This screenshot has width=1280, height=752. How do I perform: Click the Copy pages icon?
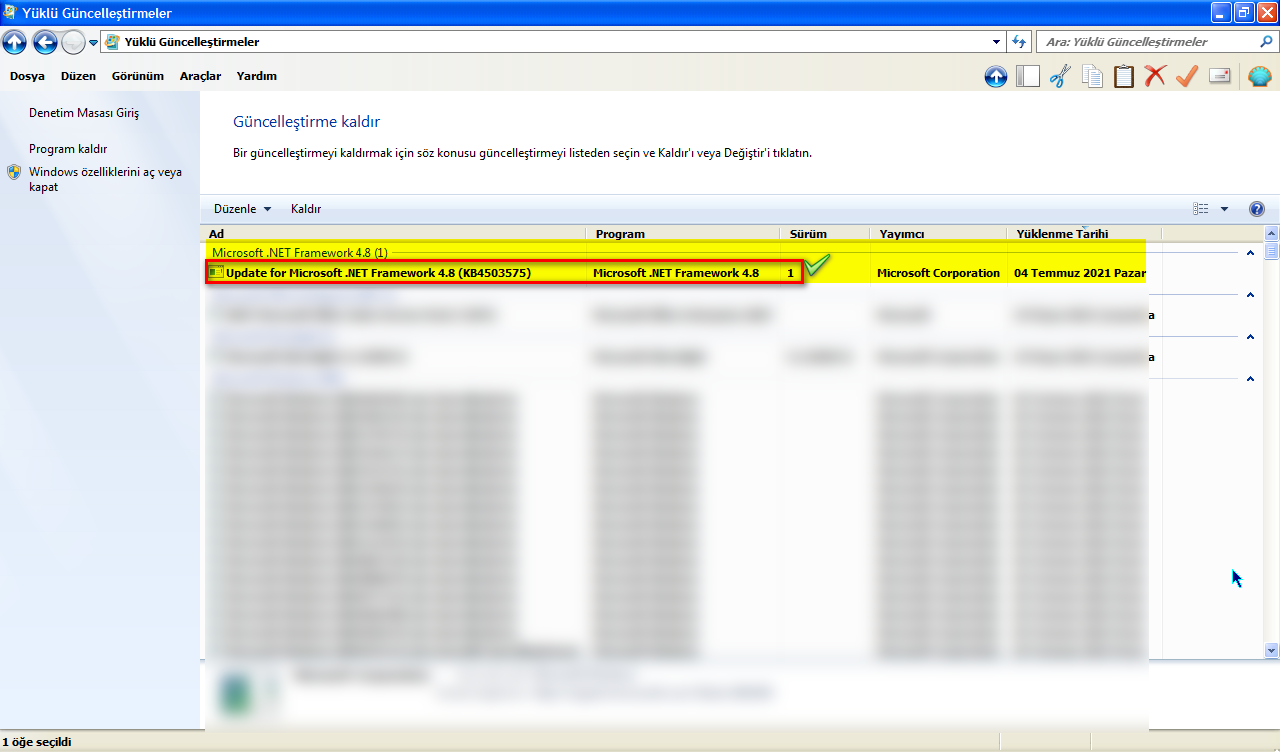pyautogui.click(x=1092, y=76)
